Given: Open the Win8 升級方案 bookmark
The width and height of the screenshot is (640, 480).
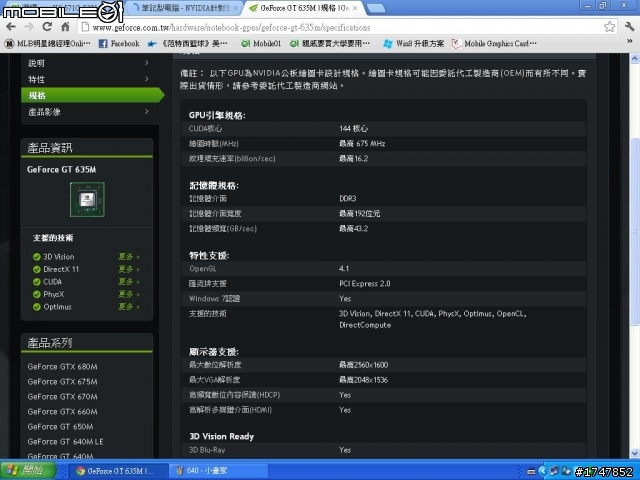Looking at the screenshot, I should (414, 43).
